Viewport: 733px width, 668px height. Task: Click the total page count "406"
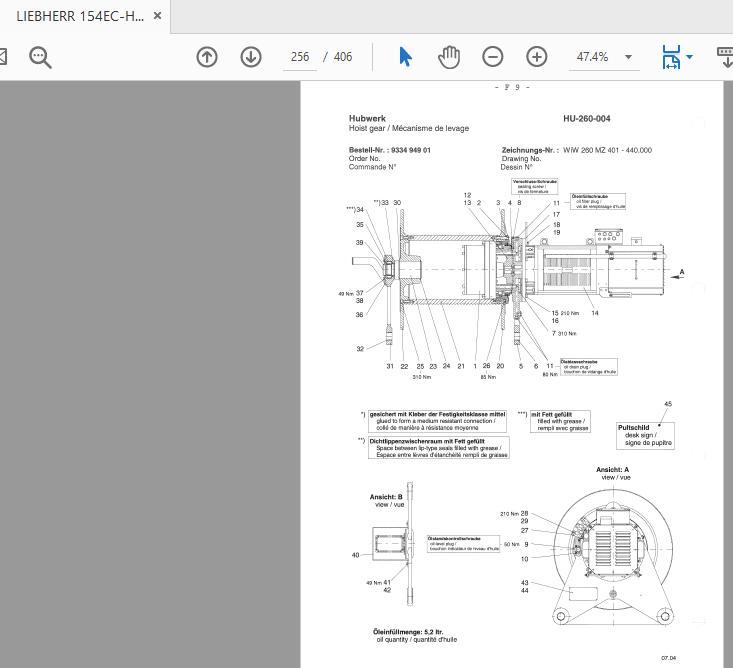pyautogui.click(x=343, y=57)
